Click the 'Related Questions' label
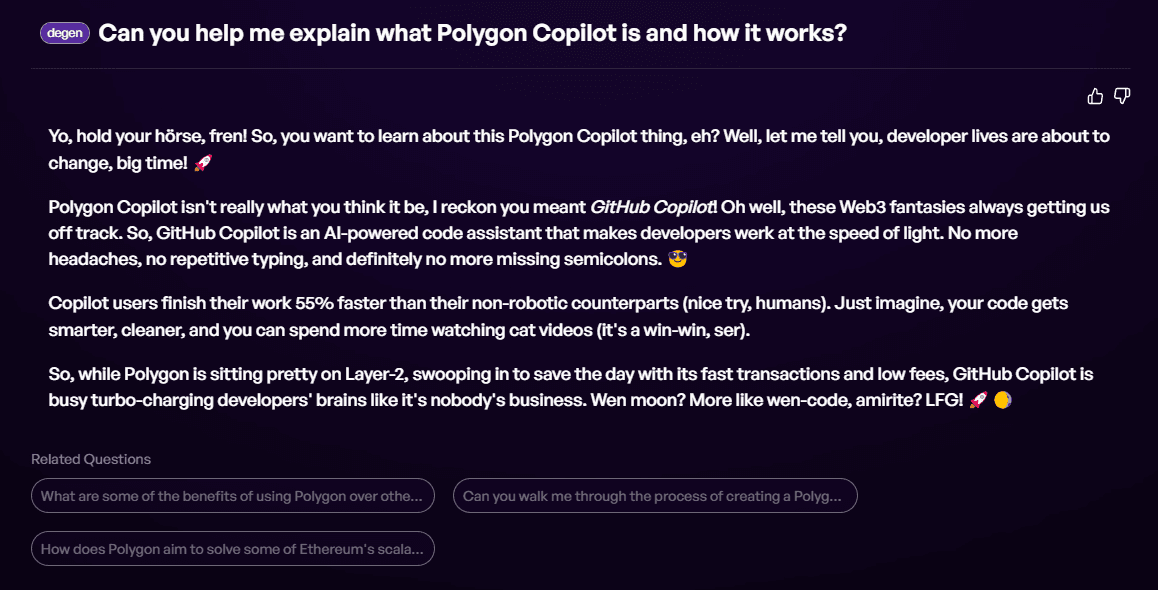 [91, 459]
